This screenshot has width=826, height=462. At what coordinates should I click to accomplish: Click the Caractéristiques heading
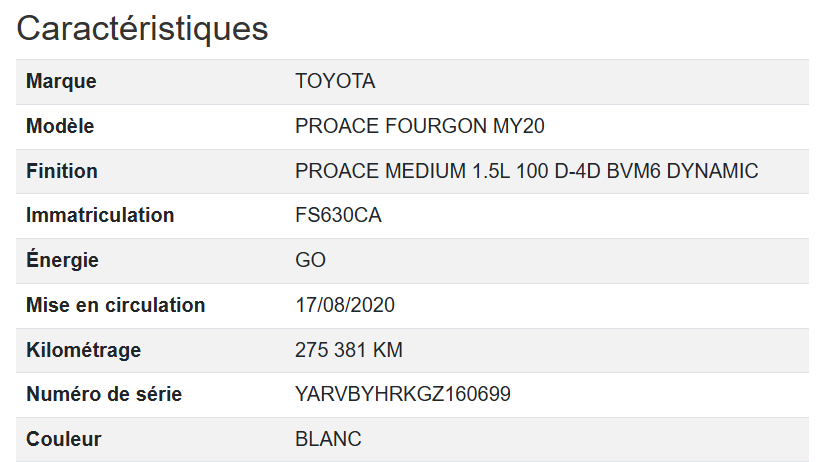(x=142, y=28)
